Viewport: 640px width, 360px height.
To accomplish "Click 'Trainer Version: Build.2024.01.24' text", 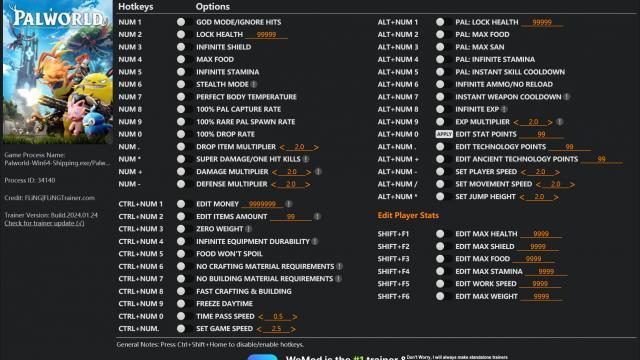I will click(x=51, y=215).
